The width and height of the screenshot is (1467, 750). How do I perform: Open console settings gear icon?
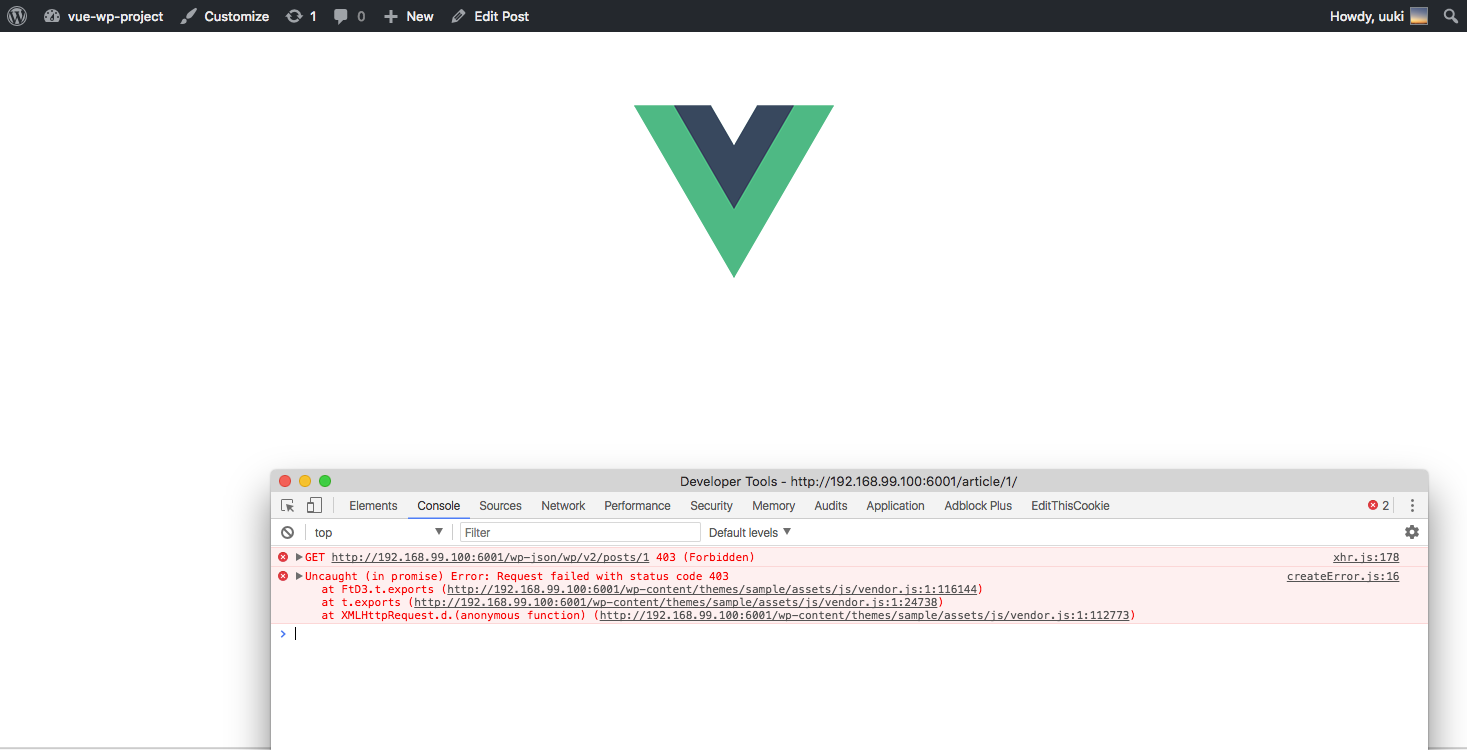click(x=1412, y=532)
